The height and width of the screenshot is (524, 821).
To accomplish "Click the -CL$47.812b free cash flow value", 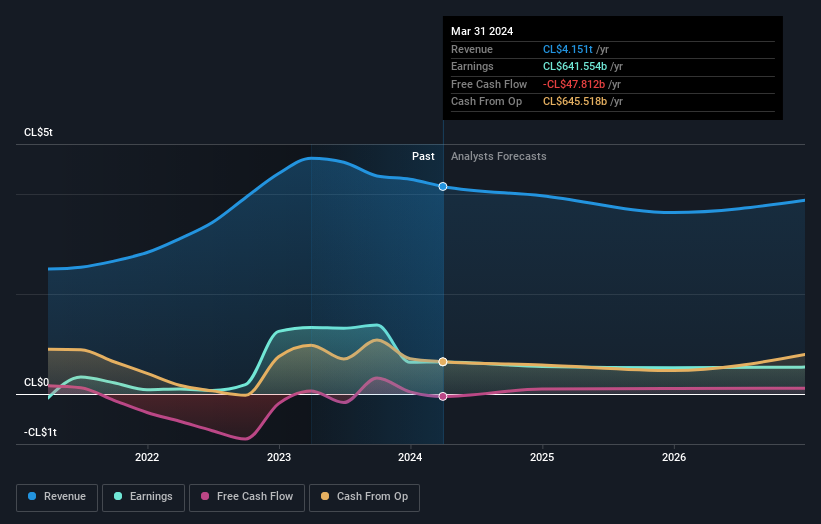I will coord(574,84).
